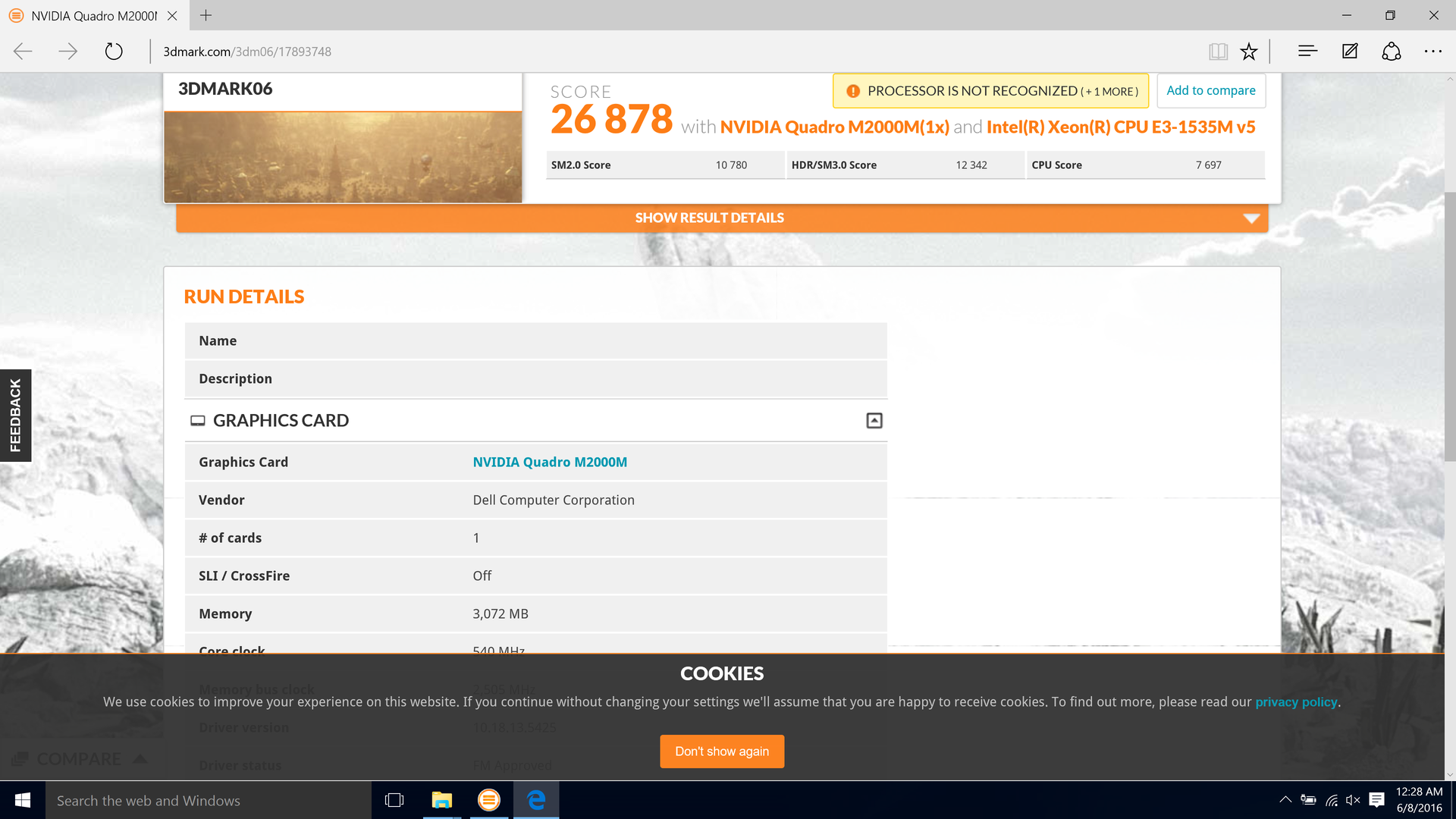Click the Make a Web Note icon
Image resolution: width=1456 pixels, height=819 pixels.
pyautogui.click(x=1350, y=52)
